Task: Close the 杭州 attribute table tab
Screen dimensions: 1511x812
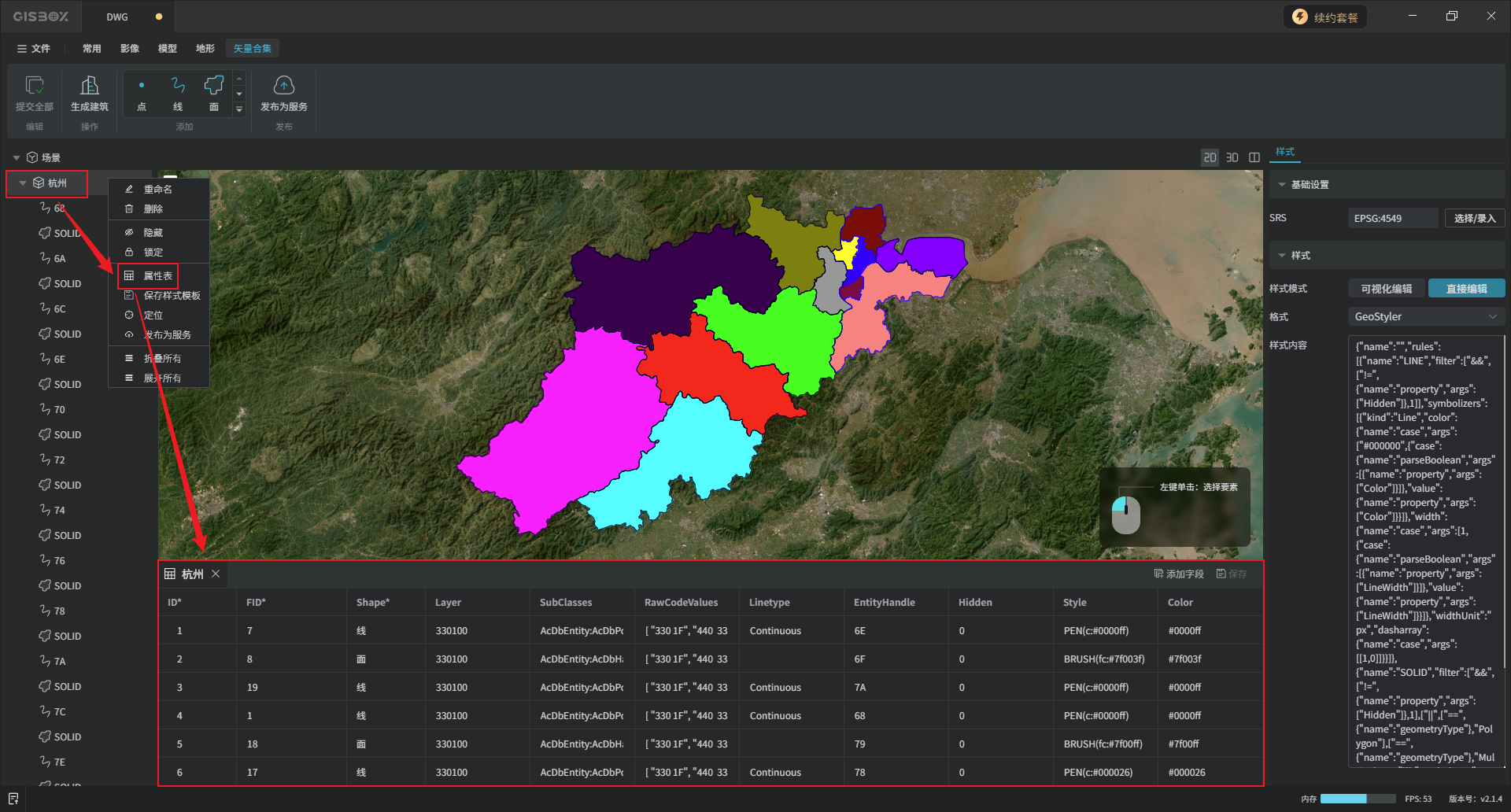Action: [216, 574]
